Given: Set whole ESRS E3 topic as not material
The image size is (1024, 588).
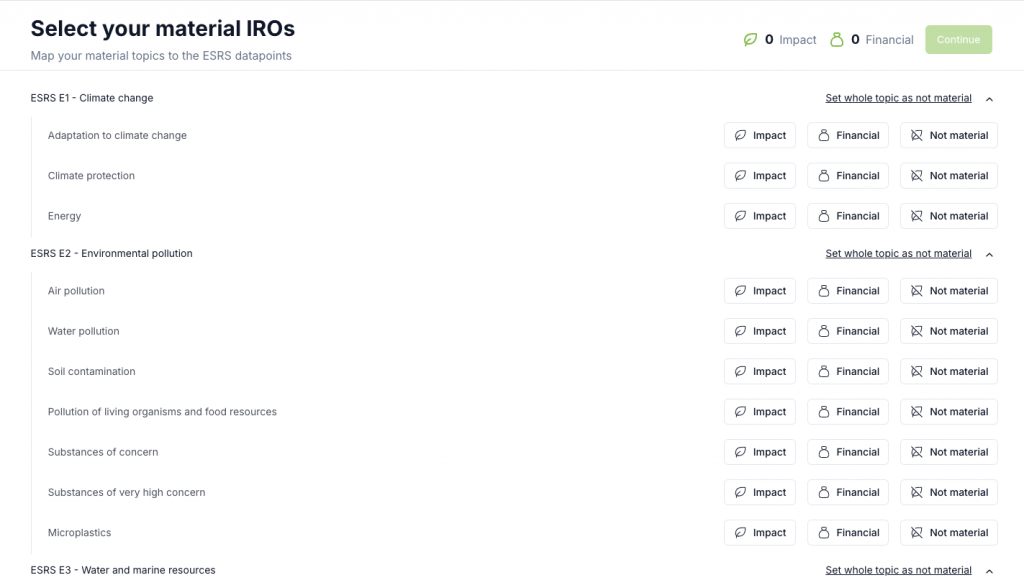Looking at the screenshot, I should [x=898, y=570].
